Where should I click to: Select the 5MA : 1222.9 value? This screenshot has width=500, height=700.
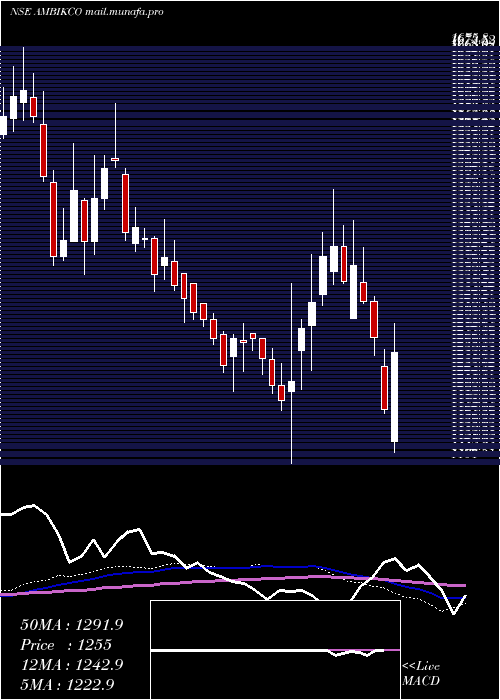pyautogui.click(x=68, y=684)
